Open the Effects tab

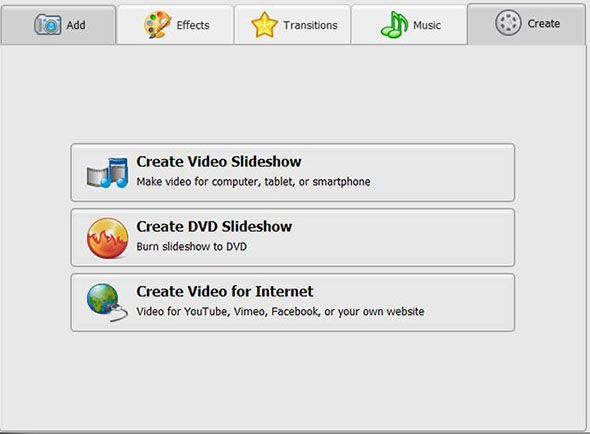(175, 25)
